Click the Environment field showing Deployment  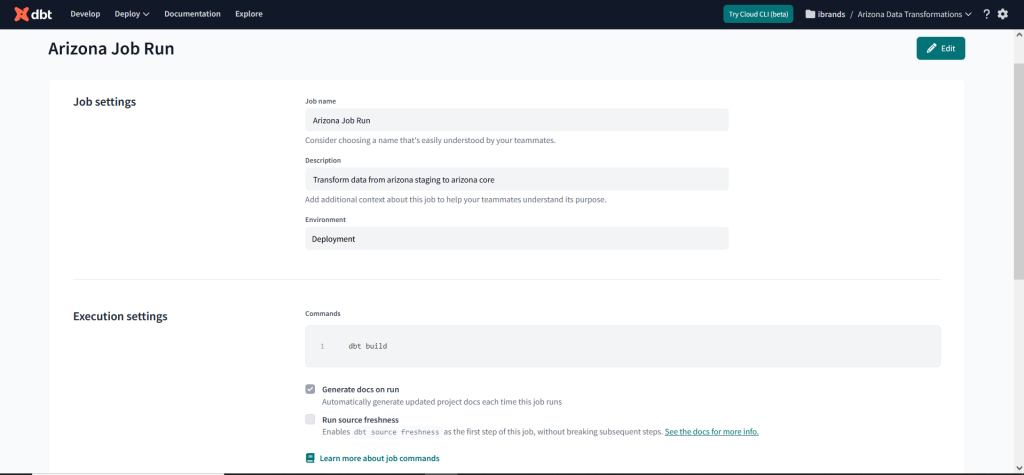pyautogui.click(x=516, y=239)
